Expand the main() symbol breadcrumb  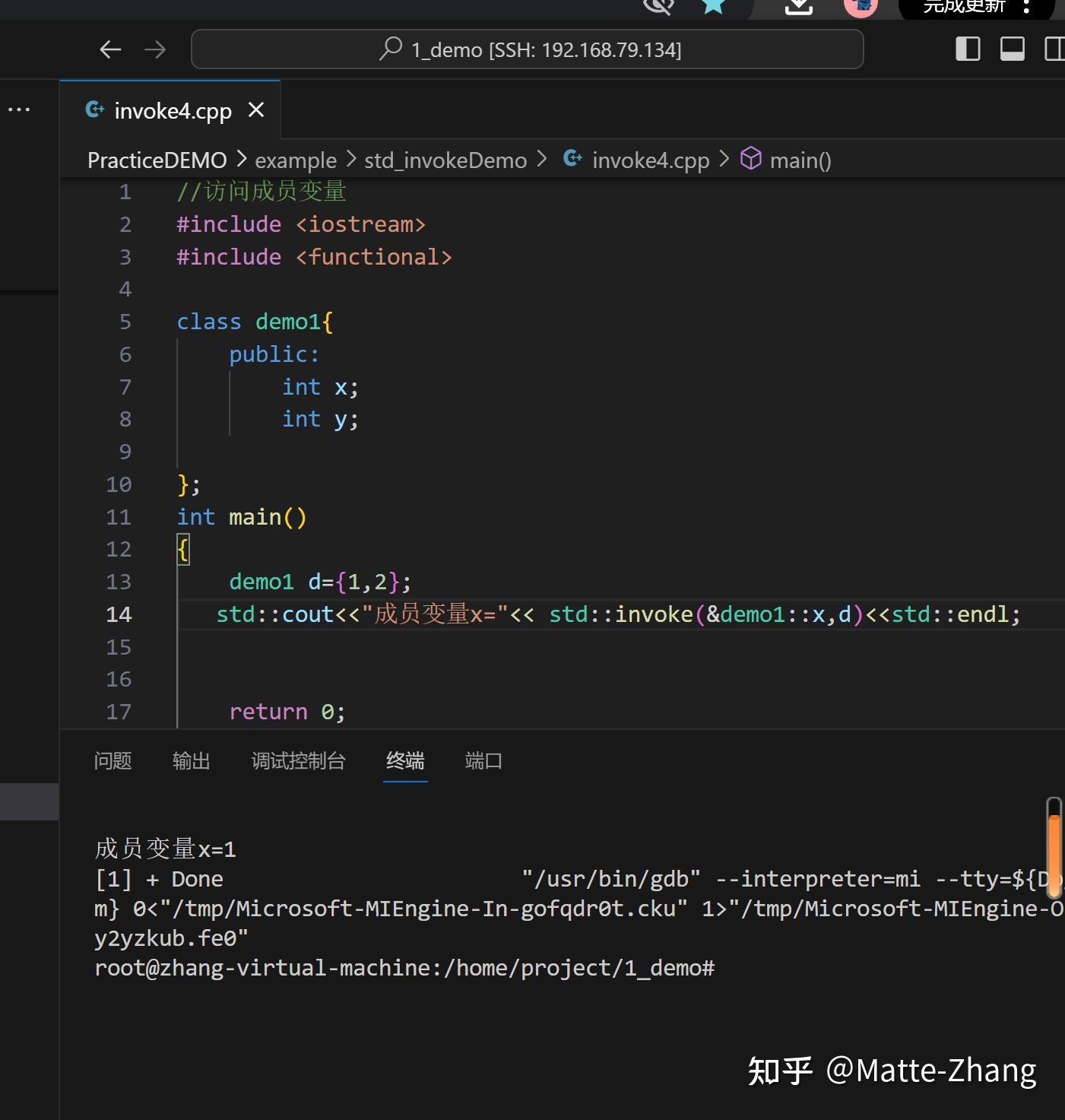tap(800, 160)
